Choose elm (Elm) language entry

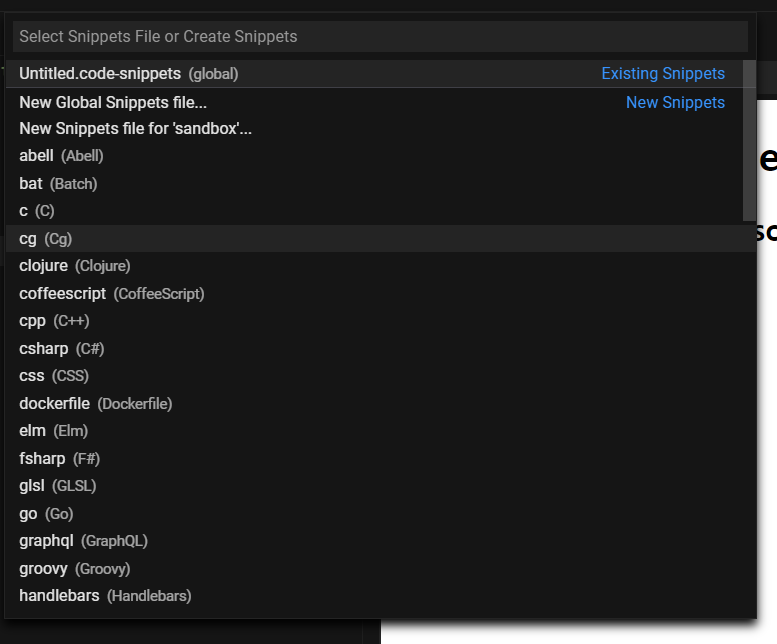53,431
